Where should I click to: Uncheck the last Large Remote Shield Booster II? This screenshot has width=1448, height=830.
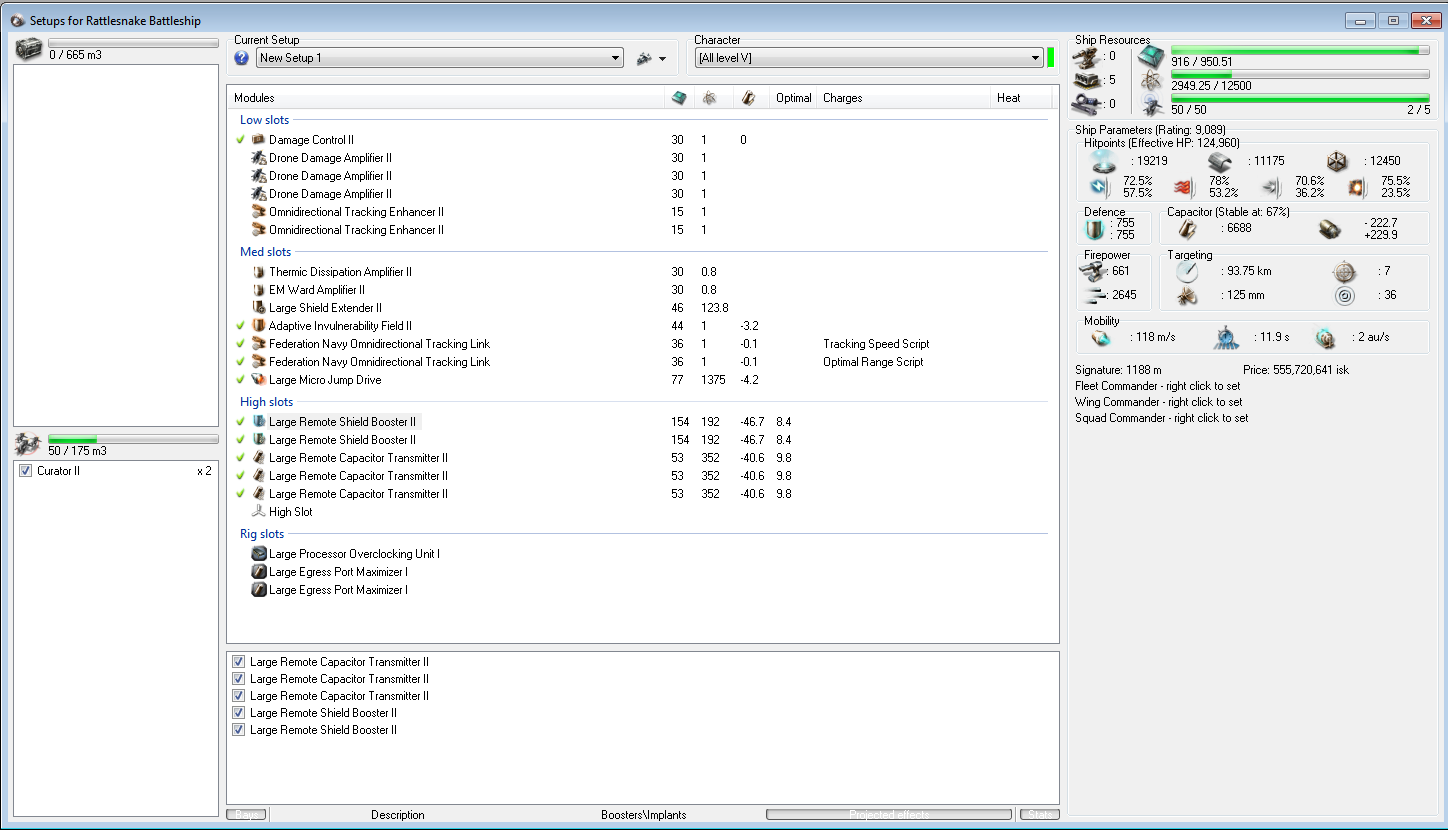coord(238,730)
